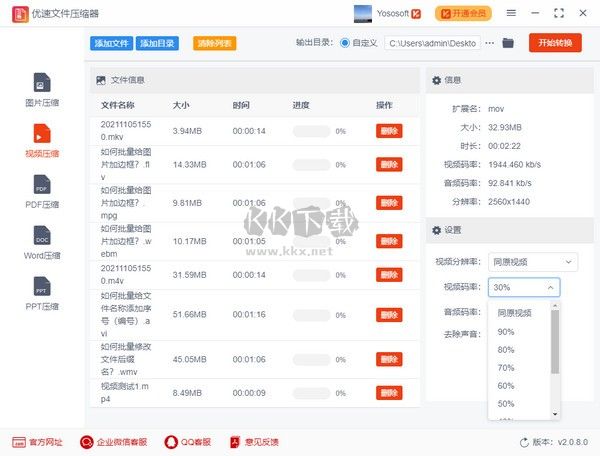
Task: Click the Yososoft user avatar
Action: coord(362,14)
